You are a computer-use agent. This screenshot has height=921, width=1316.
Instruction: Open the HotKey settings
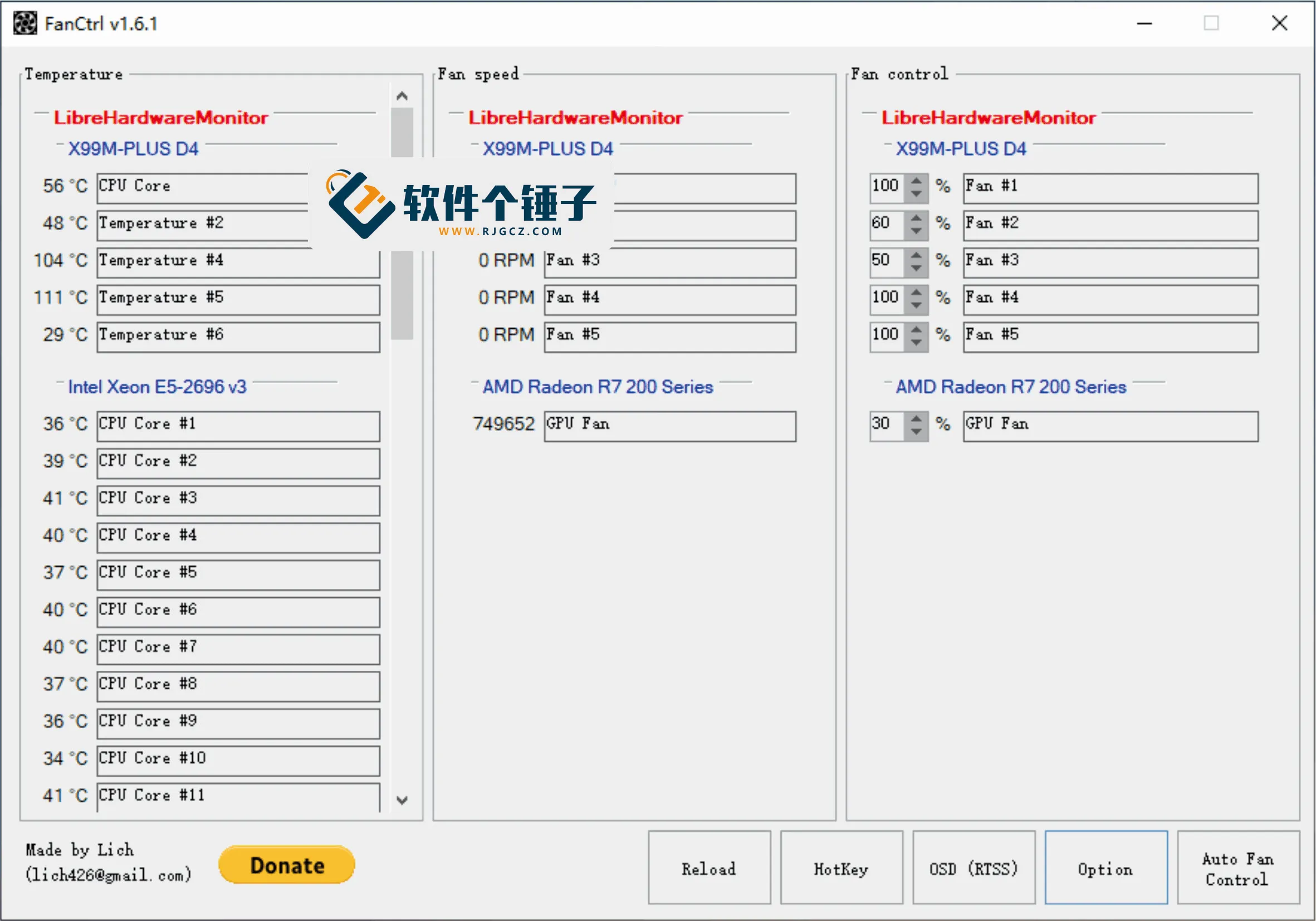[x=842, y=868]
